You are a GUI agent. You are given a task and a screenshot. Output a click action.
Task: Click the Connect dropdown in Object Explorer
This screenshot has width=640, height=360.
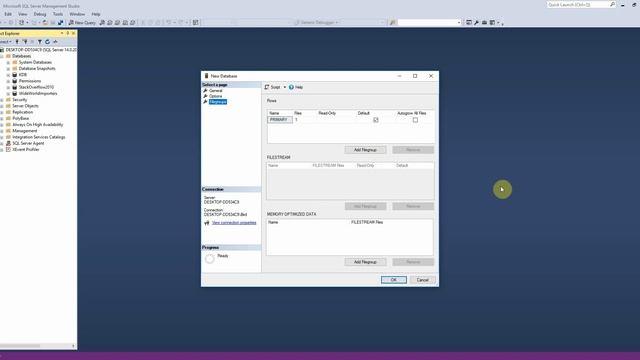[5, 42]
